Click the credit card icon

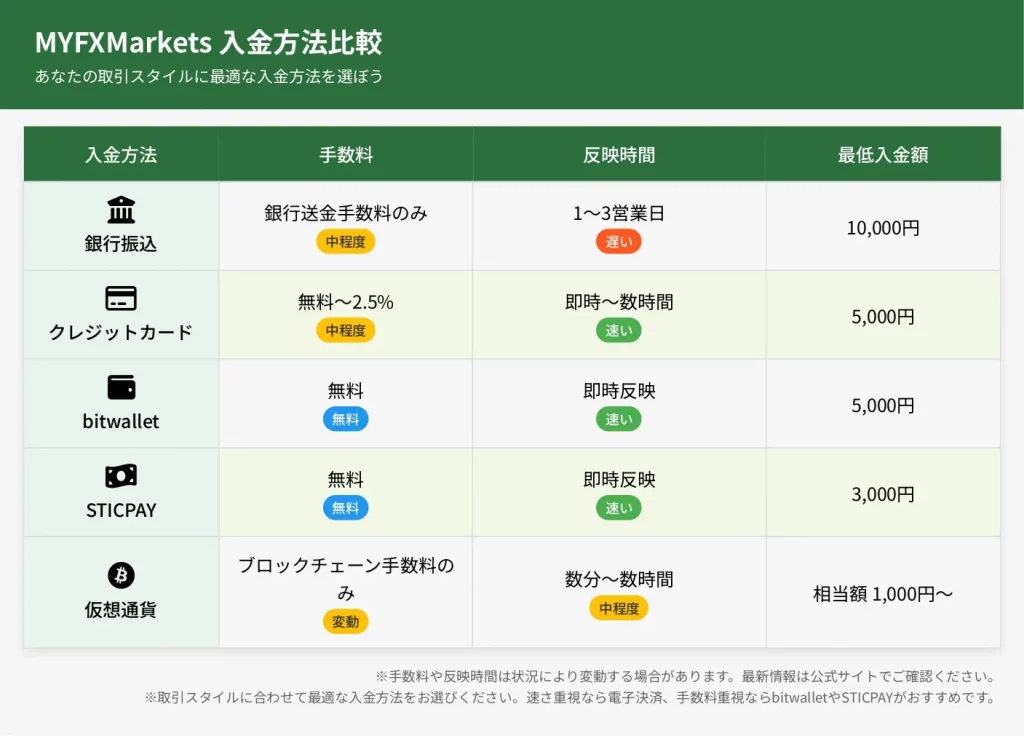(121, 299)
